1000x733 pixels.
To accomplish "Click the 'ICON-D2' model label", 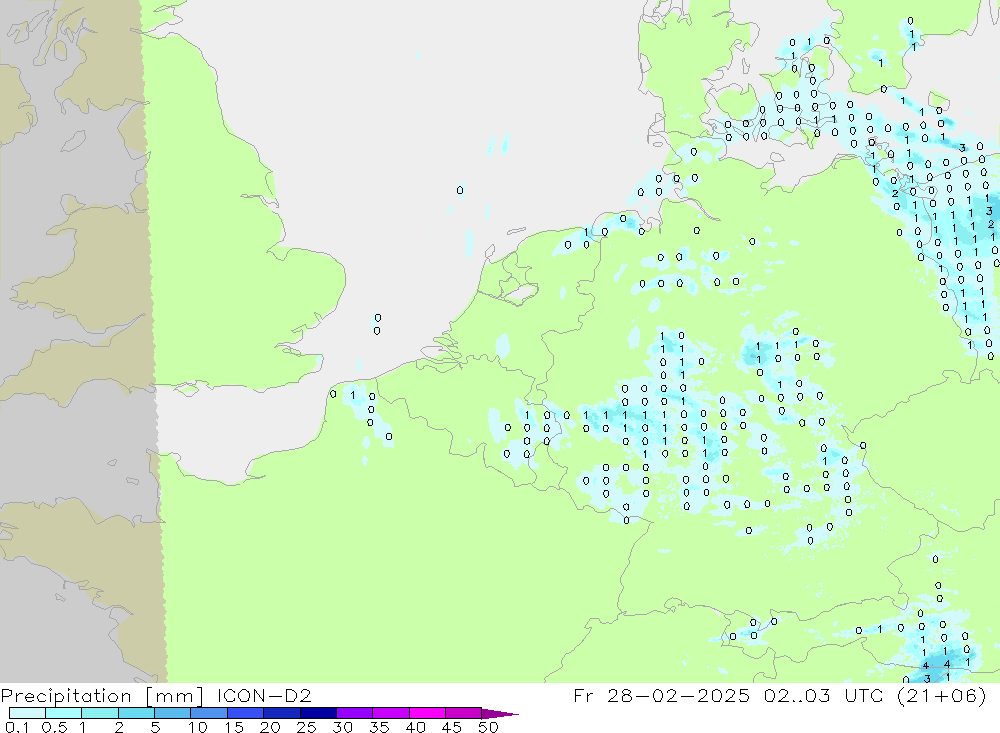I will pos(263,695).
